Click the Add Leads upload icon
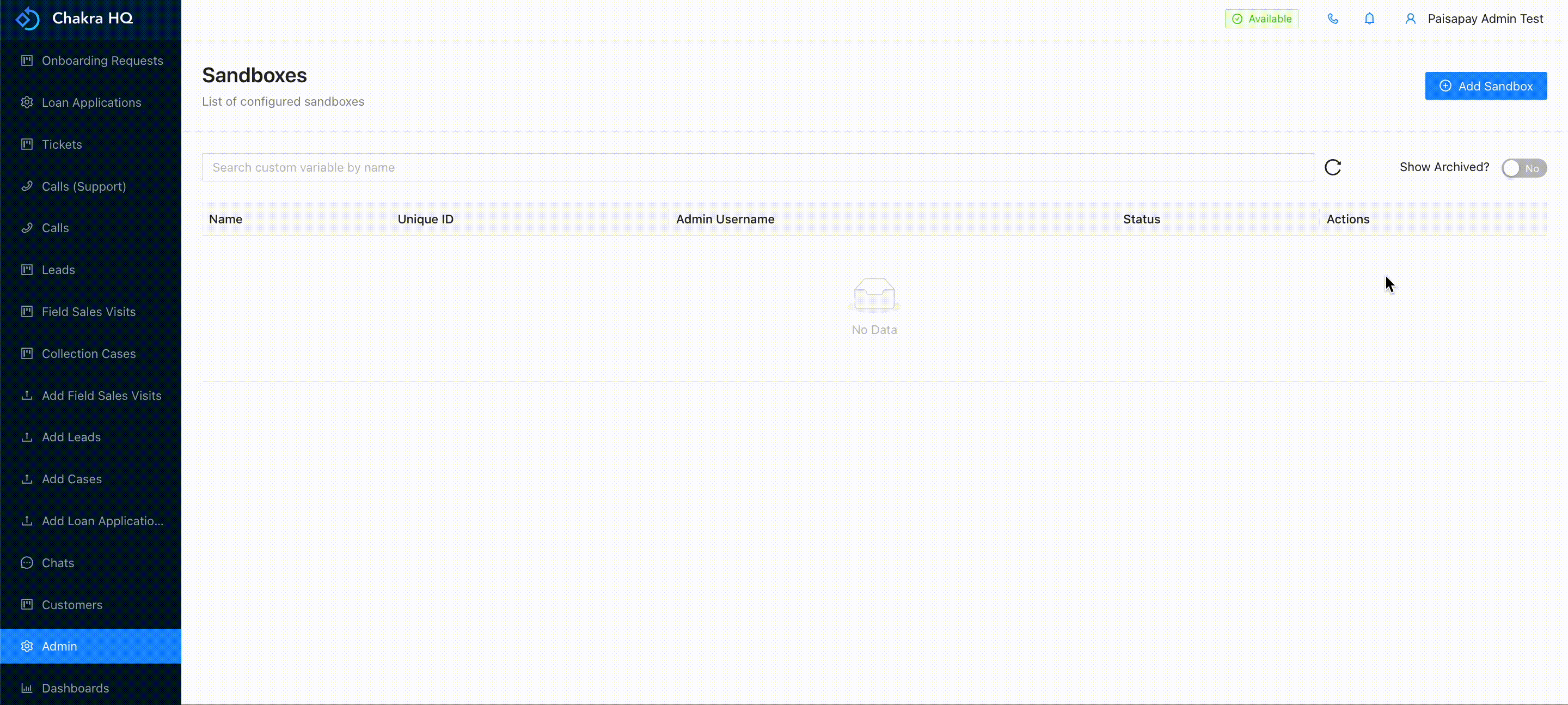The width and height of the screenshot is (1568, 705). point(27,437)
